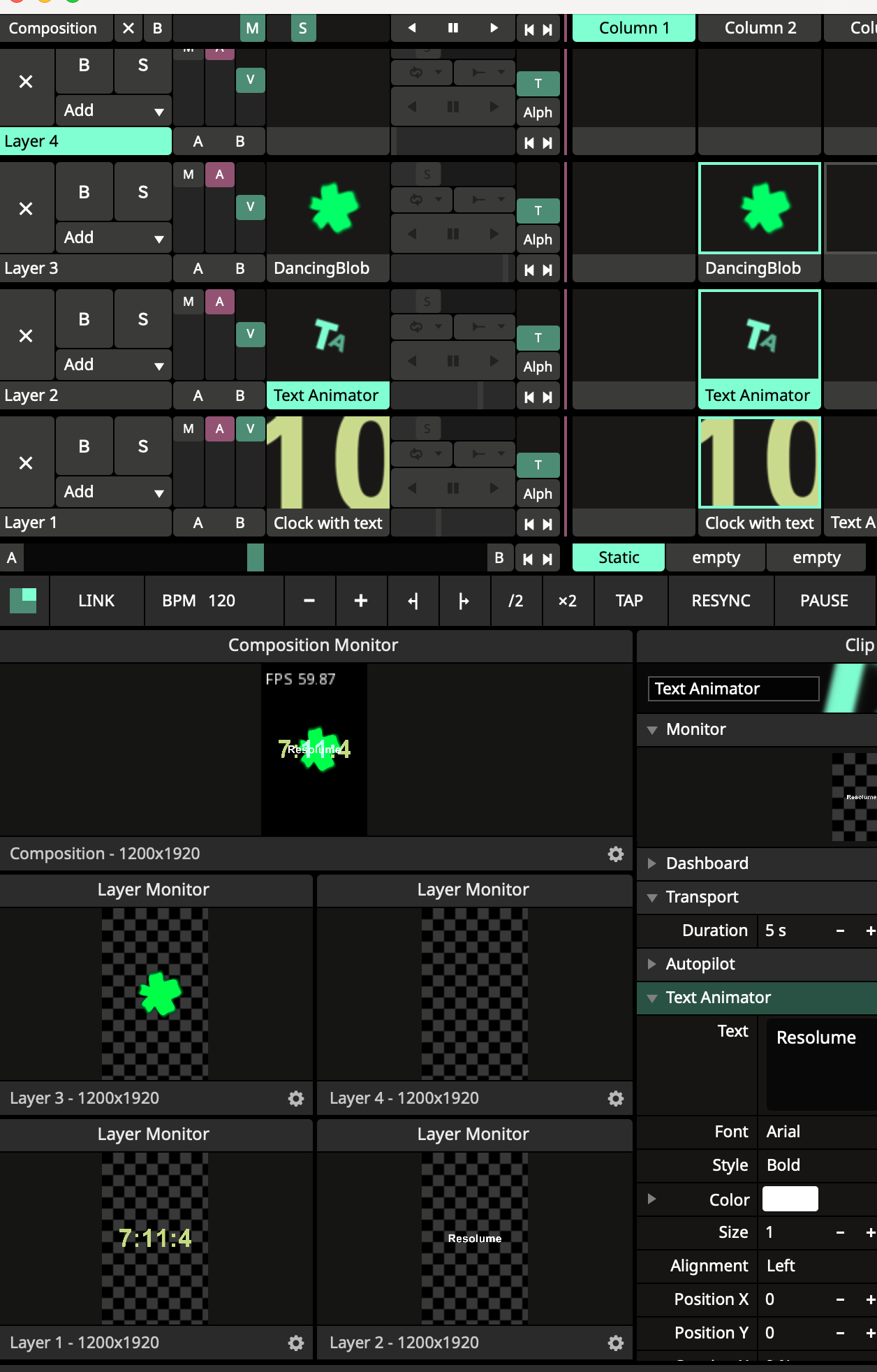
Task: Toggle Solo S on Layer 1
Action: tap(142, 446)
